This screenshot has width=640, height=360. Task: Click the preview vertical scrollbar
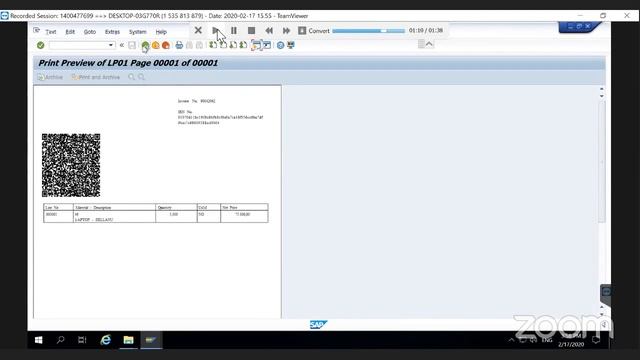[x=602, y=161]
